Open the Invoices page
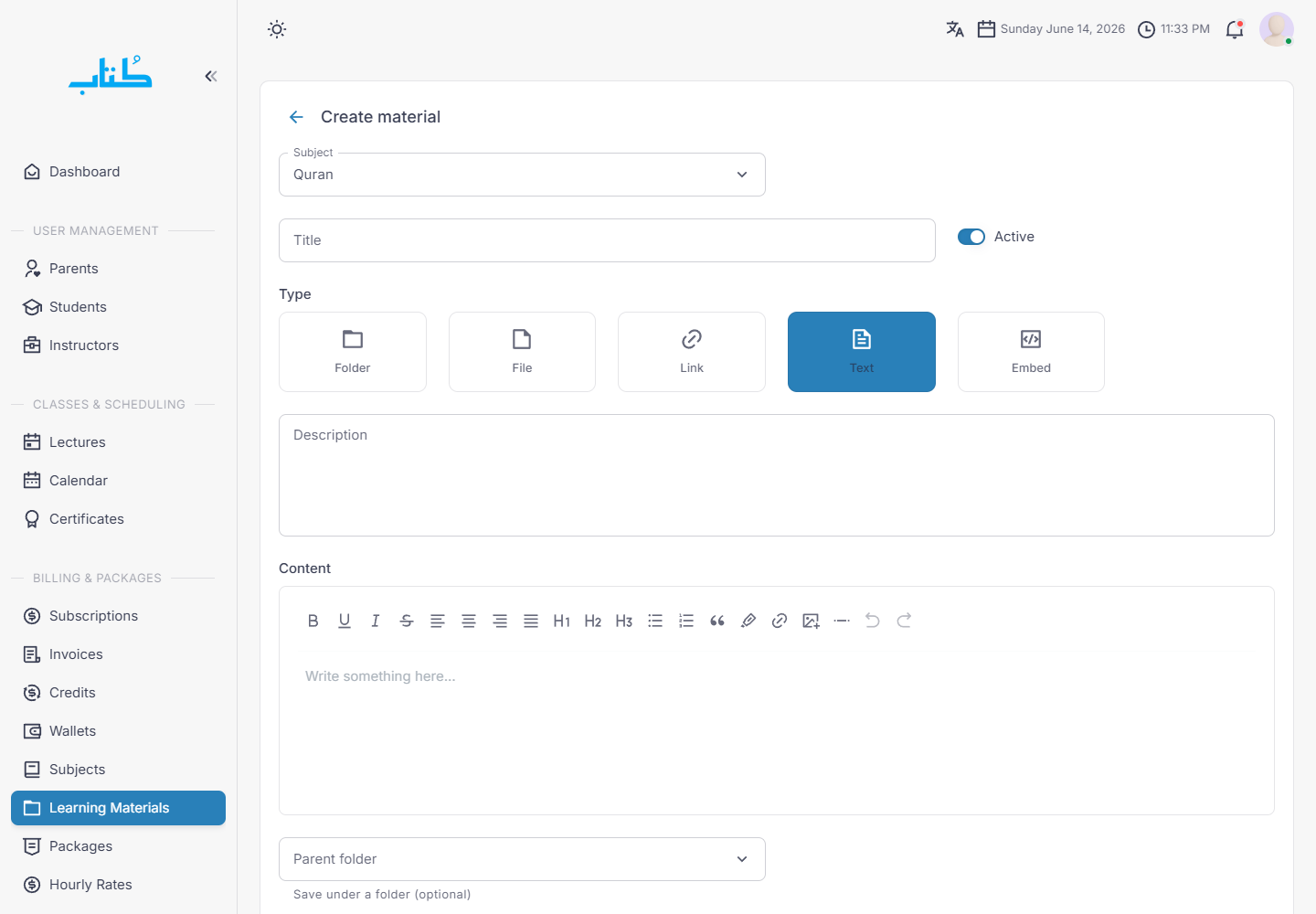 [x=118, y=654]
